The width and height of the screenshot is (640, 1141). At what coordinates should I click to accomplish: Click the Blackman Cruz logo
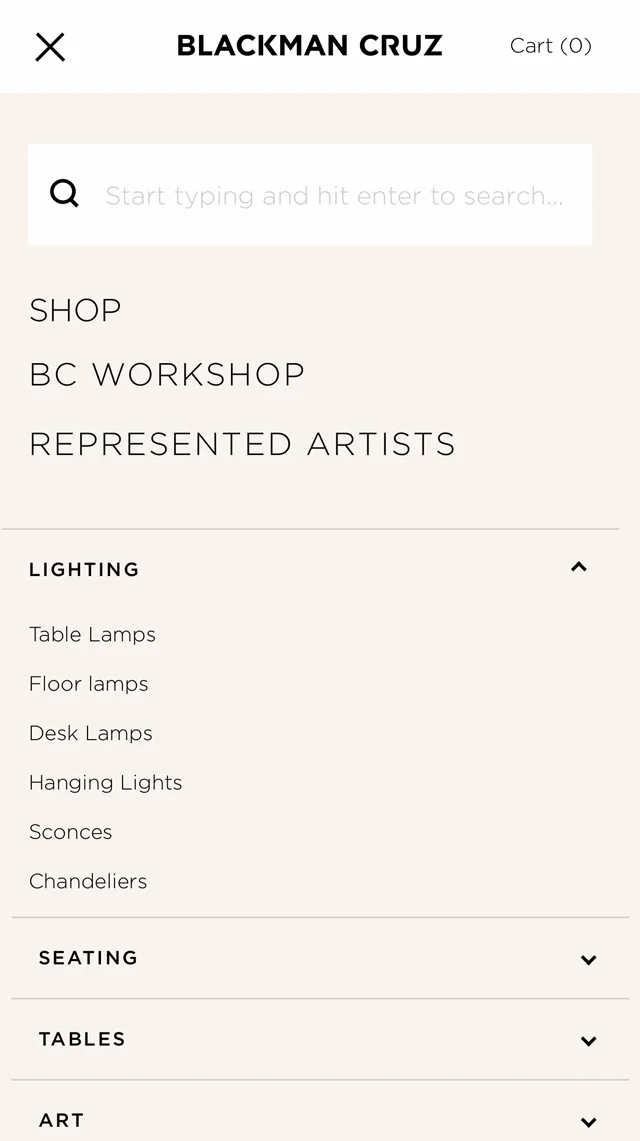click(x=309, y=46)
